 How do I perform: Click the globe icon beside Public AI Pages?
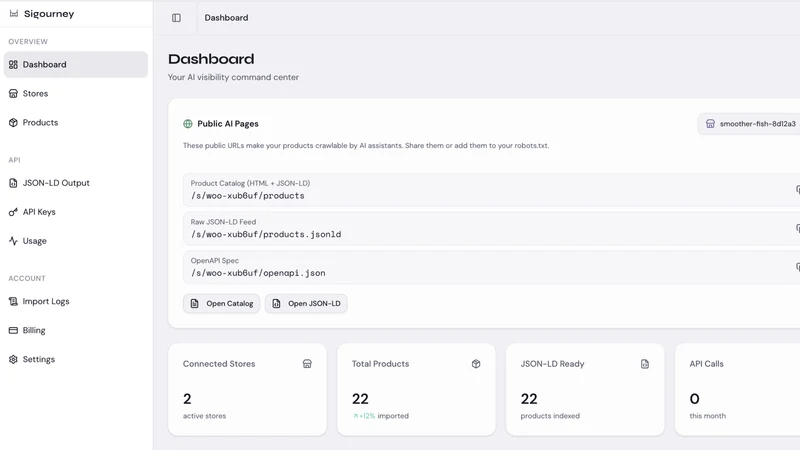pyautogui.click(x=188, y=124)
